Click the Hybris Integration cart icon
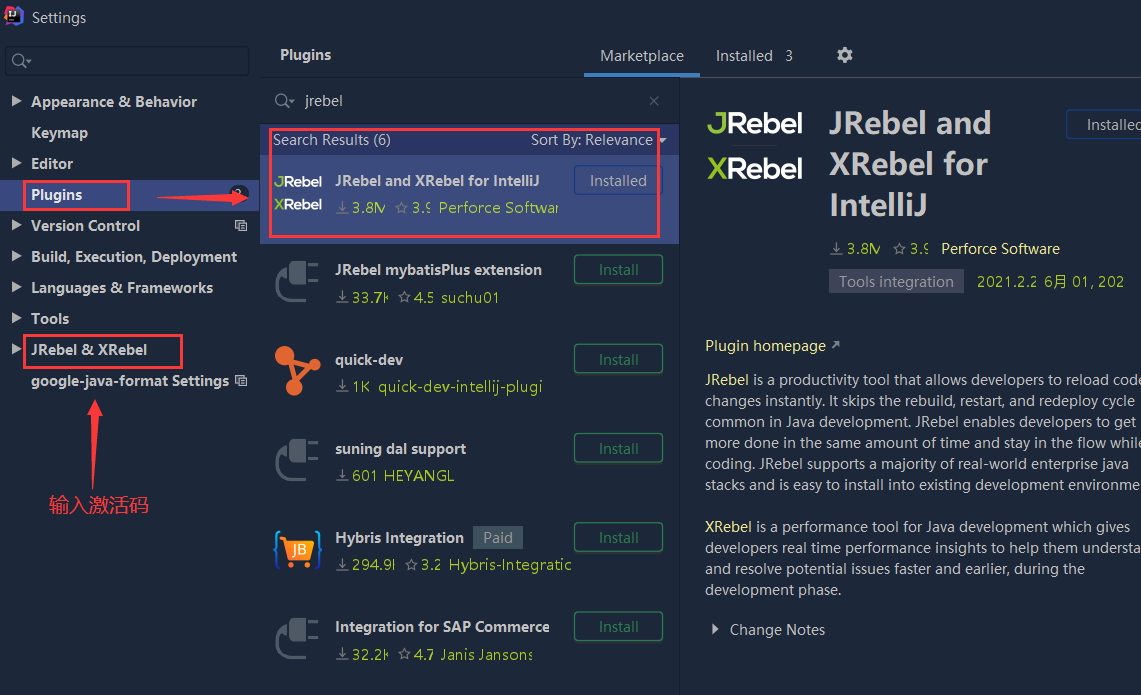This screenshot has height=695, width=1141. [x=298, y=549]
